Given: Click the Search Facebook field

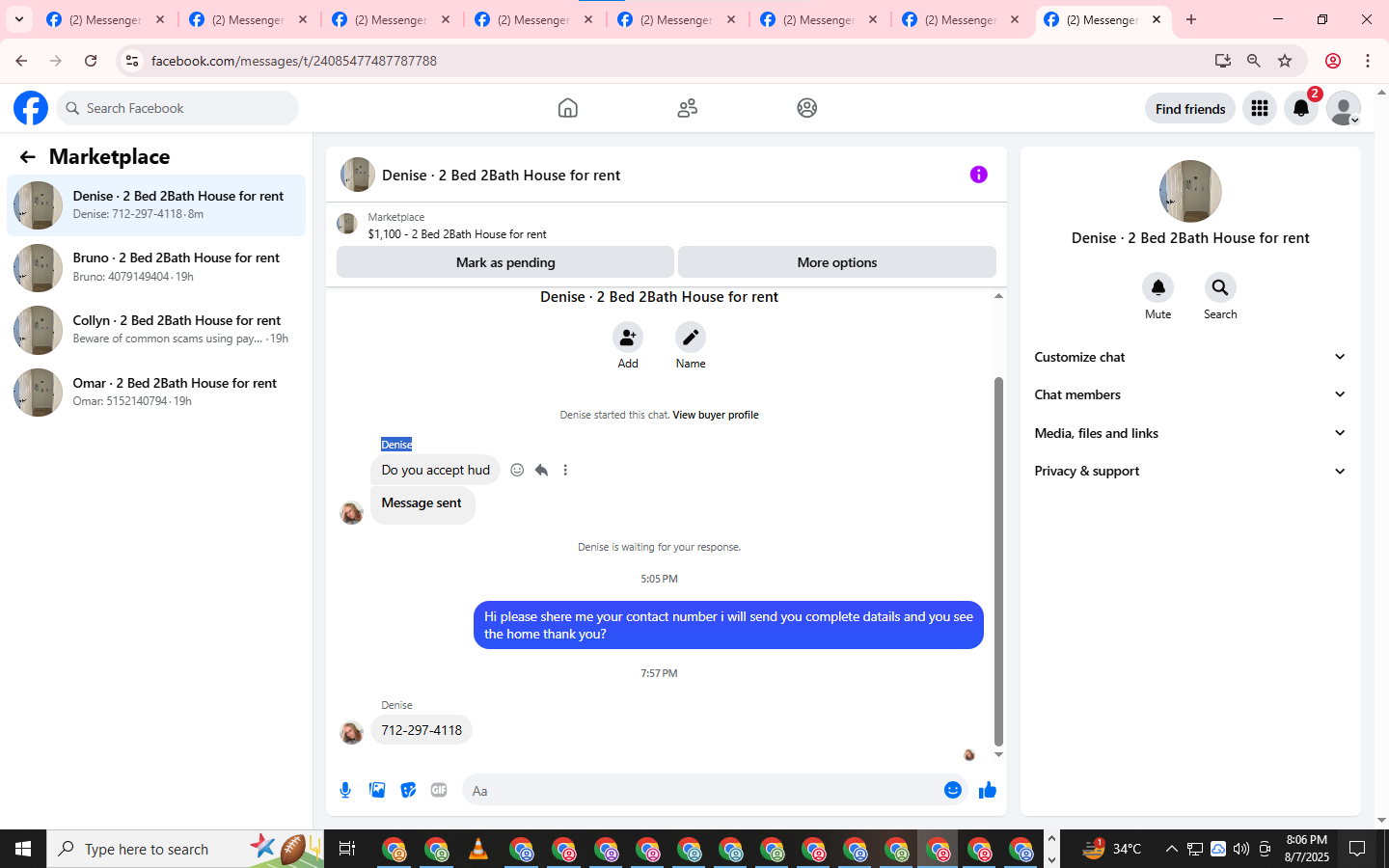Looking at the screenshot, I should (177, 108).
